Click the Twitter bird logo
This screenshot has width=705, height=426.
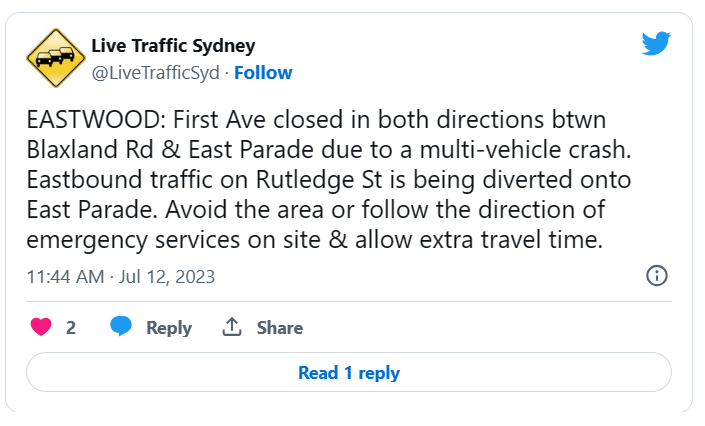pyautogui.click(x=656, y=43)
